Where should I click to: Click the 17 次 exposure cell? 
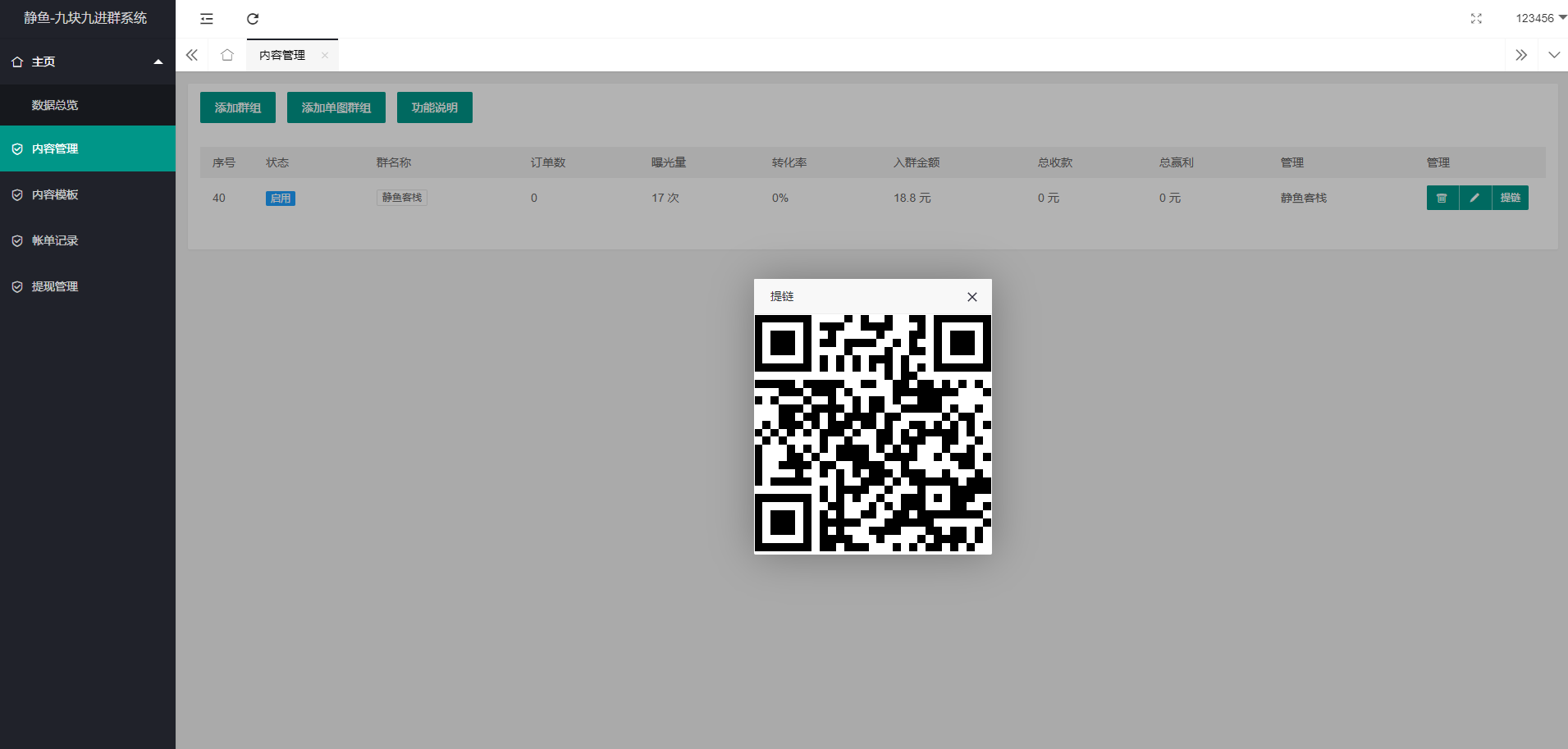tap(665, 198)
